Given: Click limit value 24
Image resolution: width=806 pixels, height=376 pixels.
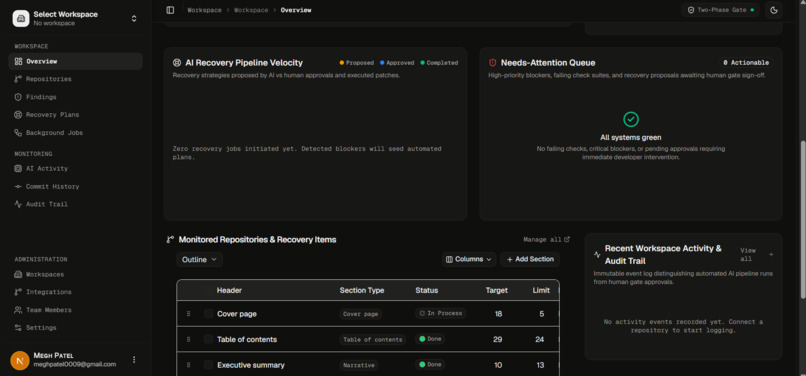Looking at the screenshot, I should (540, 339).
